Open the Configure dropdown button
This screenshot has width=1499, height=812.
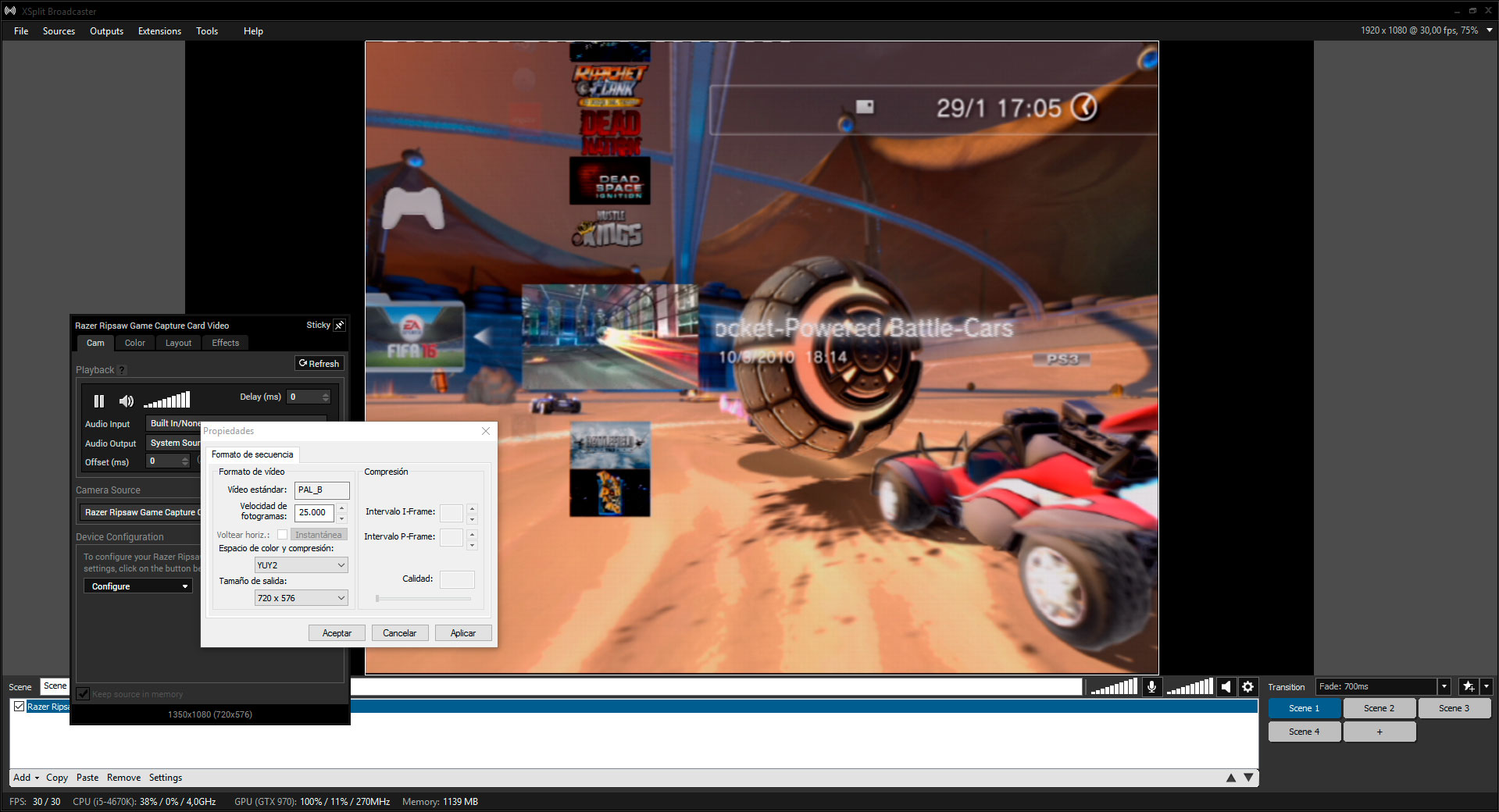point(138,586)
